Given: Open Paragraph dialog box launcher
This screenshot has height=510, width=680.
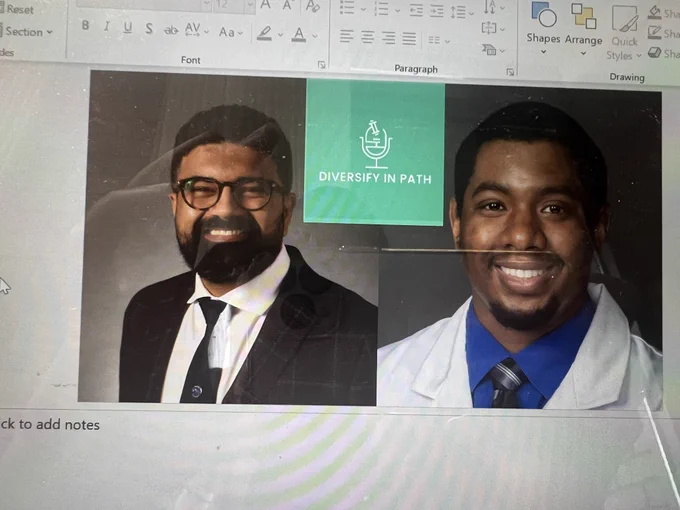Looking at the screenshot, I should [x=510, y=72].
